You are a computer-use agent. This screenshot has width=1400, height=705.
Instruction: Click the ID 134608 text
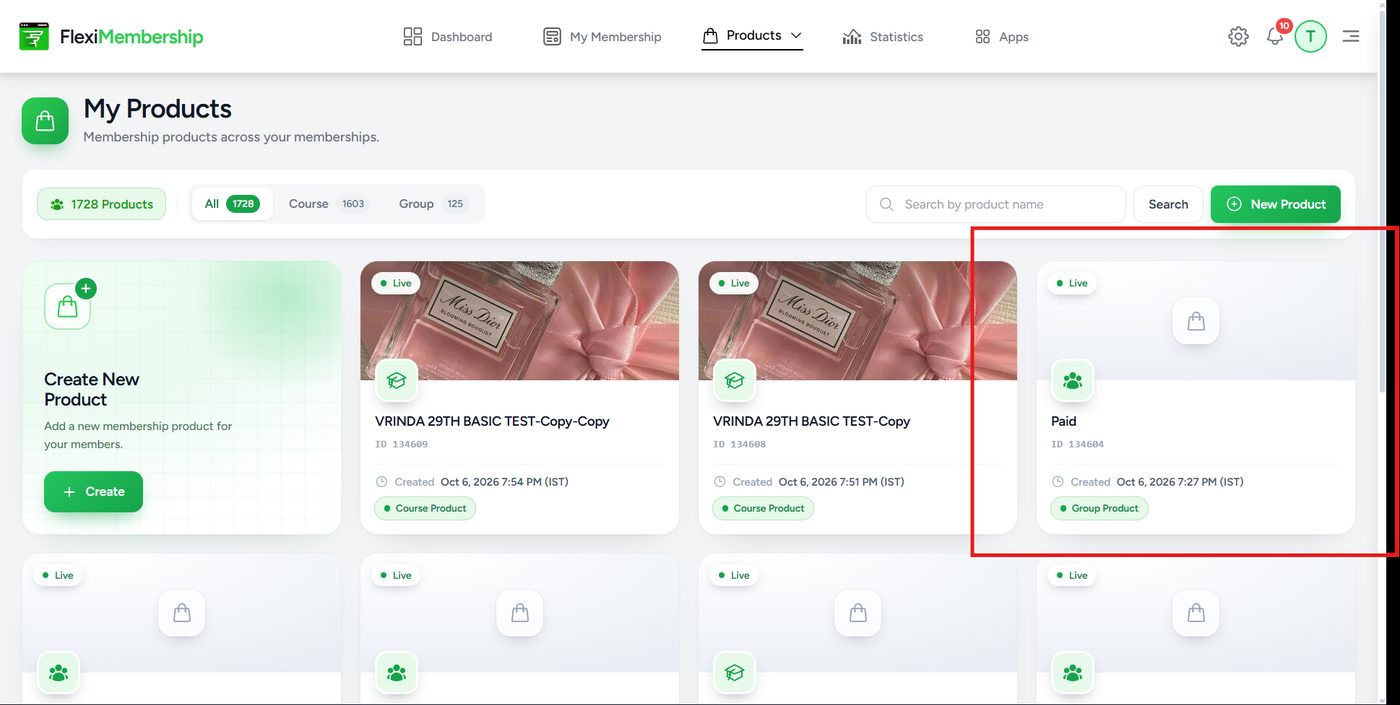click(x=740, y=444)
